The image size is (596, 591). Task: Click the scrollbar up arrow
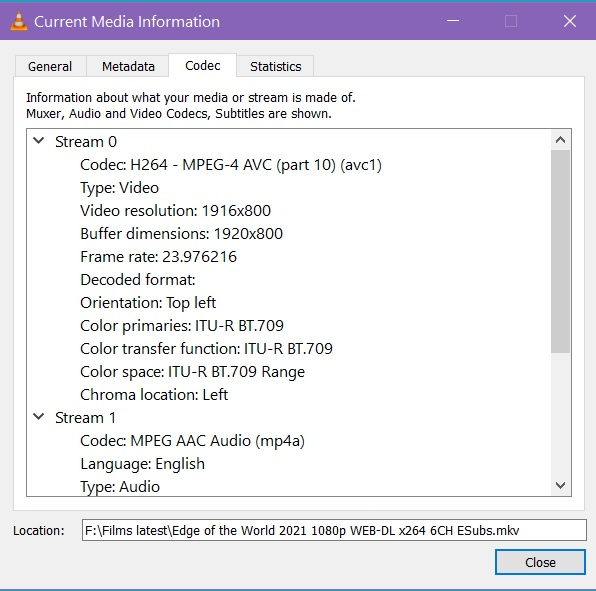(x=560, y=140)
